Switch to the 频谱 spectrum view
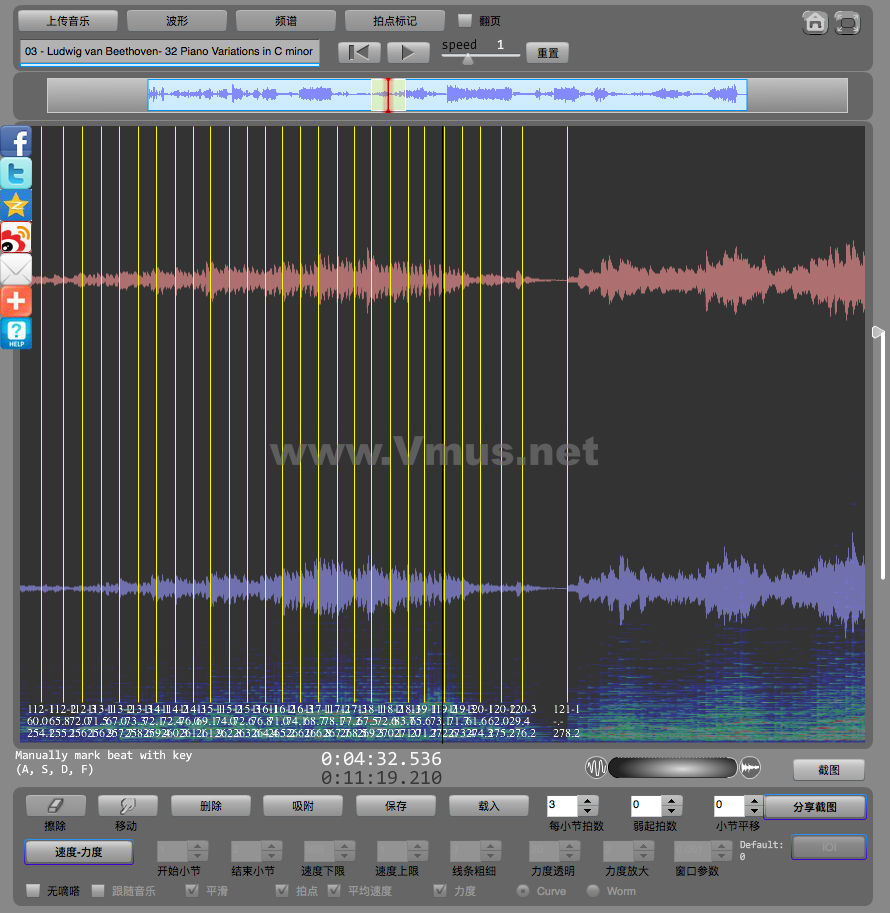890x913 pixels. pyautogui.click(x=286, y=21)
